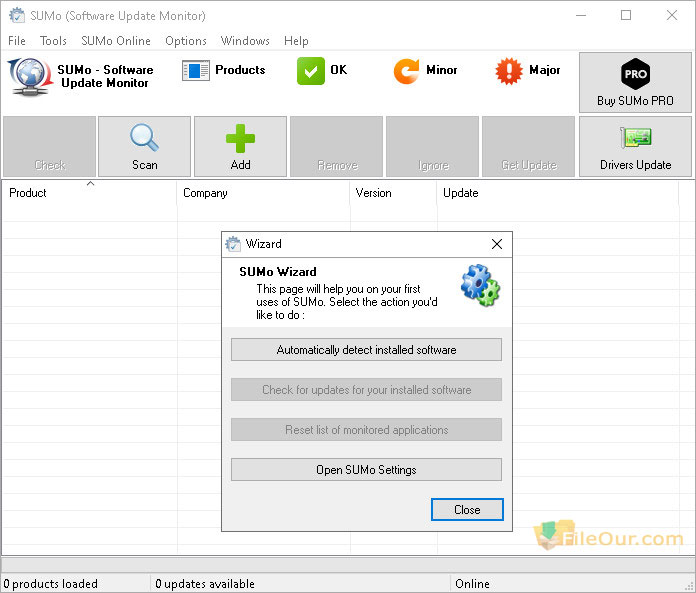Click the greyed Remove toolbar button
Screen dimensions: 696x593
point(336,146)
